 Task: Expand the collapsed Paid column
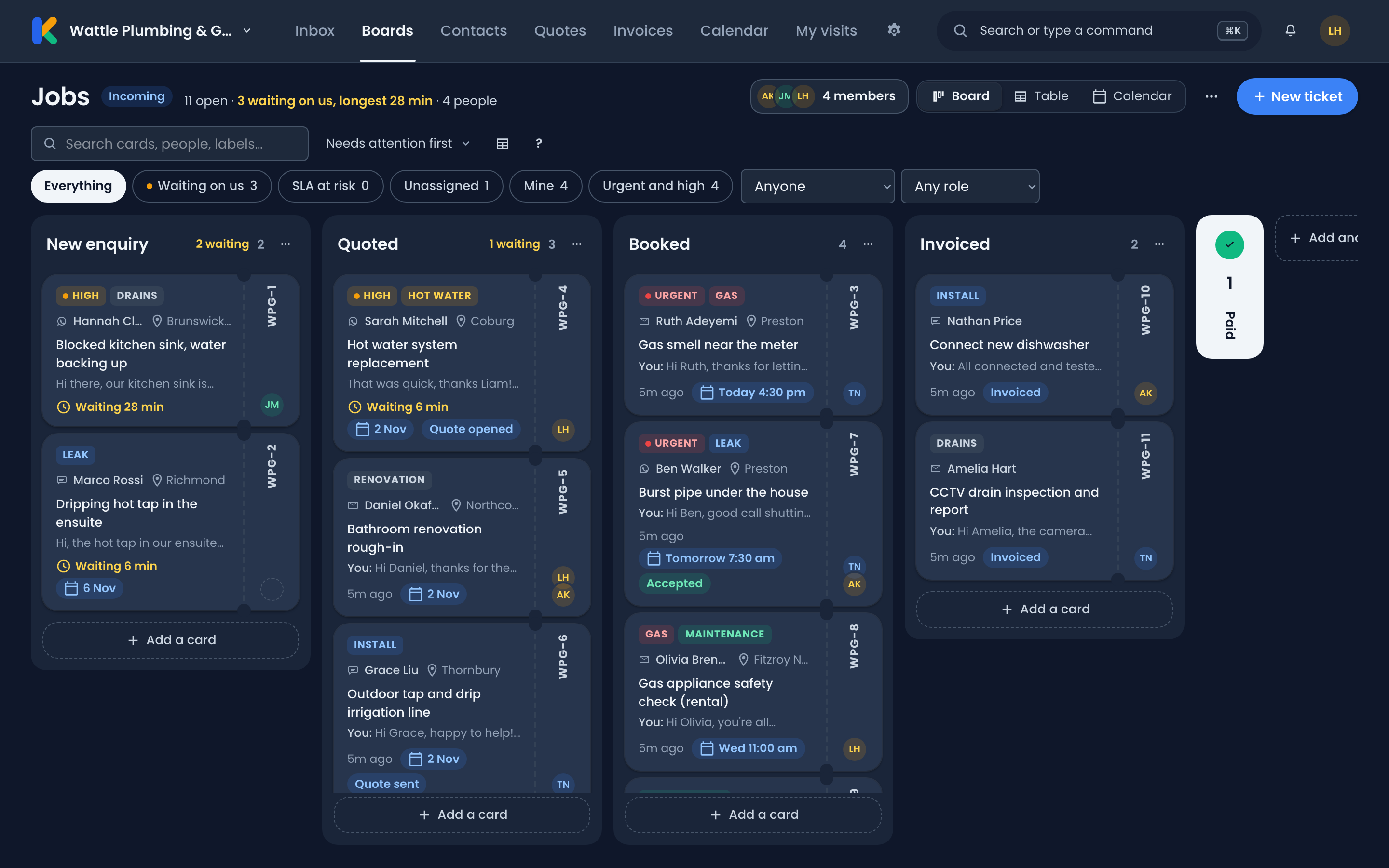point(1229,287)
